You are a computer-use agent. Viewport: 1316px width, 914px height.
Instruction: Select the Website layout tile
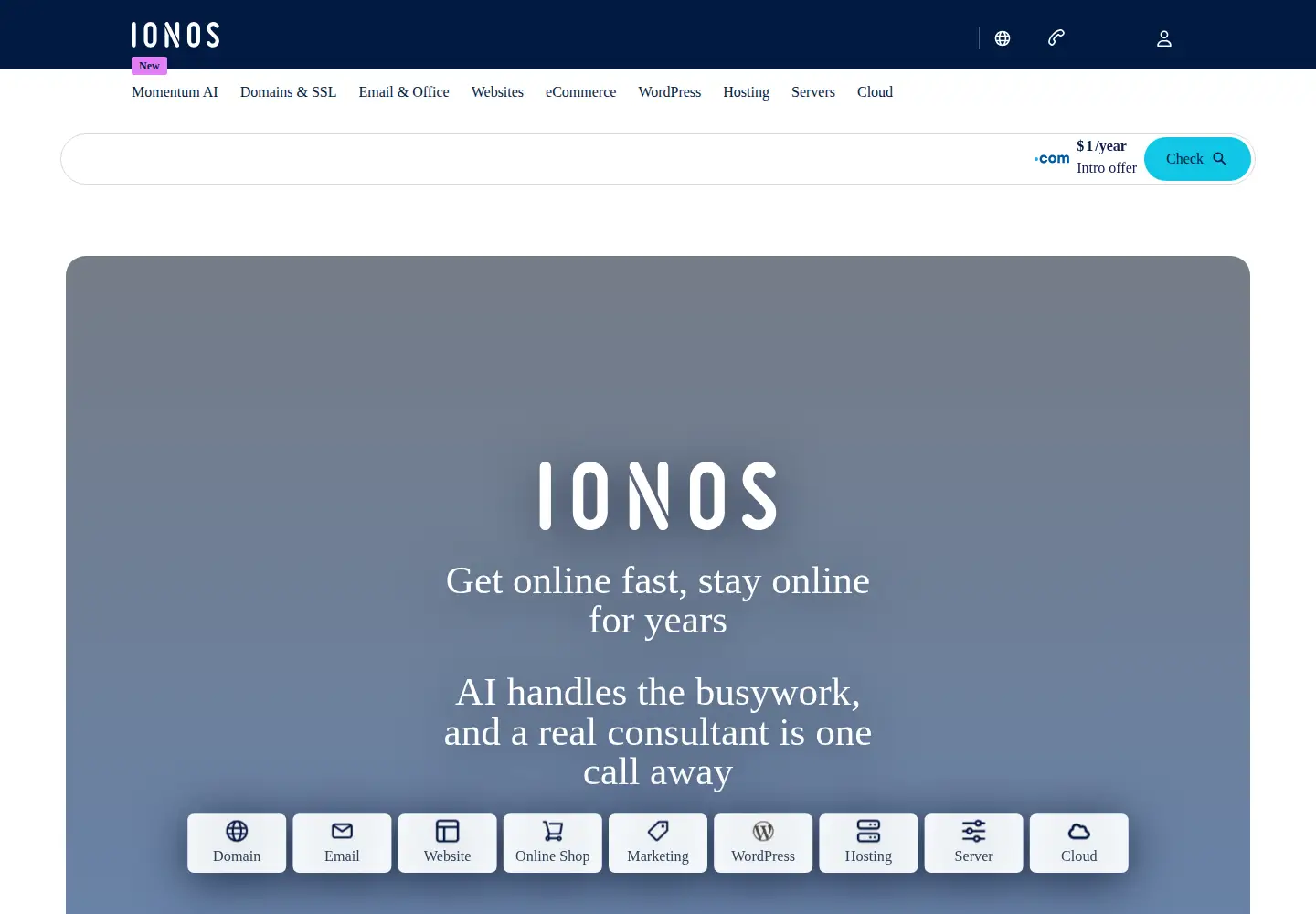[447, 843]
